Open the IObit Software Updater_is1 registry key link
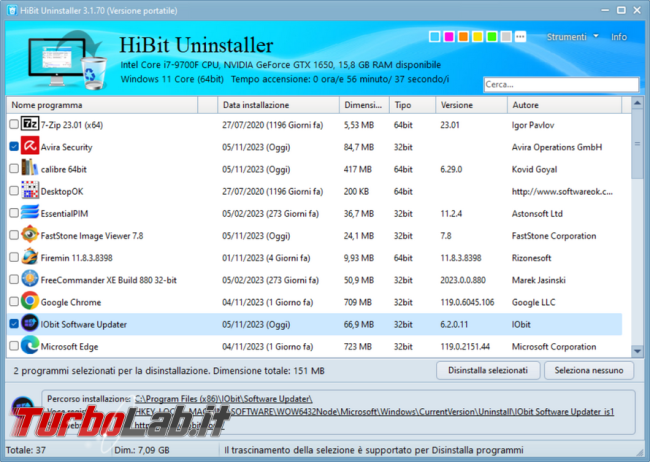The image size is (650, 462). pyautogui.click(x=375, y=412)
